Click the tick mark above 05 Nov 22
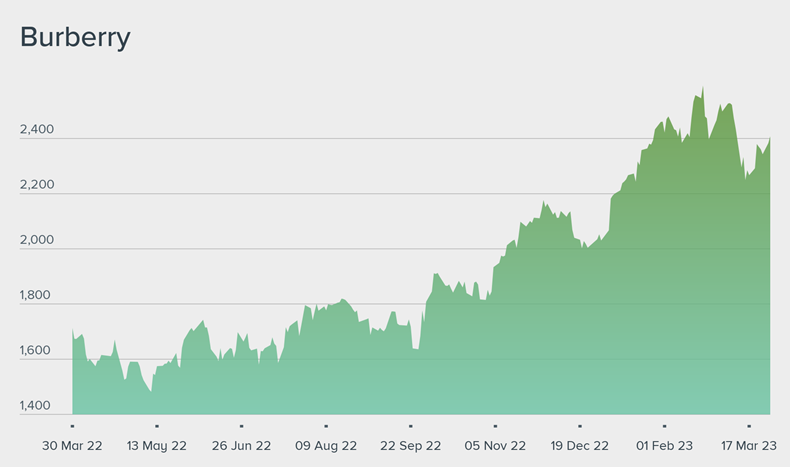Image resolution: width=790 pixels, height=467 pixels. click(495, 426)
